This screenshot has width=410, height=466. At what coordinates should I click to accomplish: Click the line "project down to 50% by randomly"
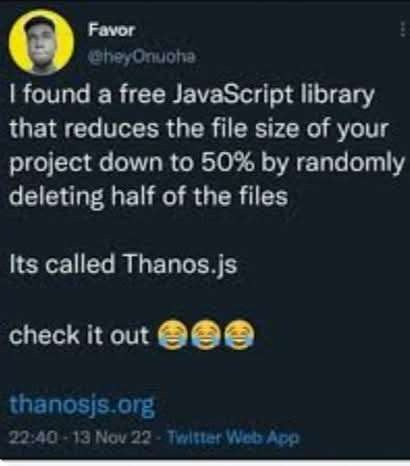coord(206,163)
